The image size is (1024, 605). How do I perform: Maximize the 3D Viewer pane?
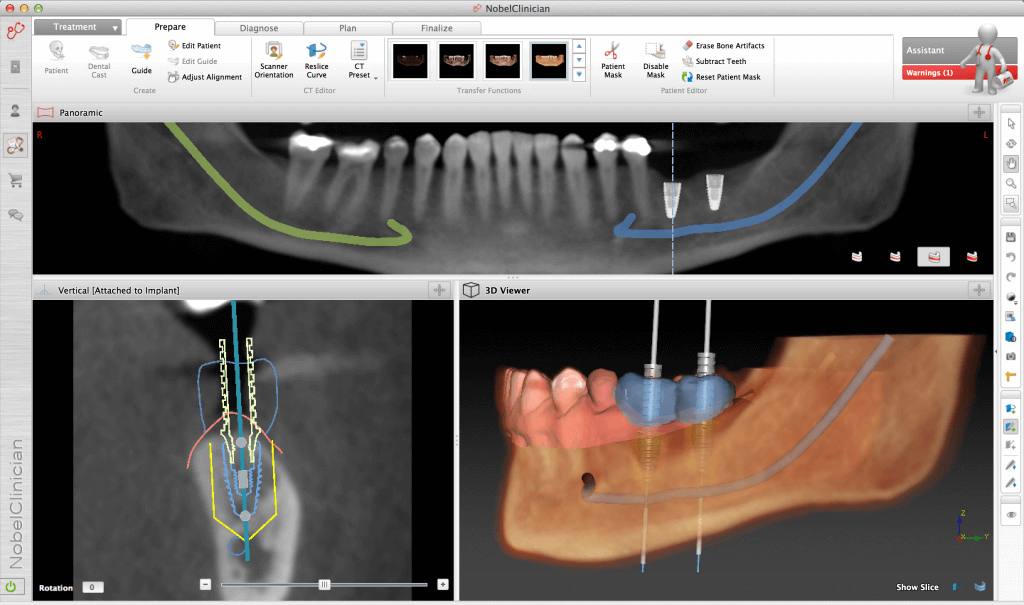(x=979, y=290)
